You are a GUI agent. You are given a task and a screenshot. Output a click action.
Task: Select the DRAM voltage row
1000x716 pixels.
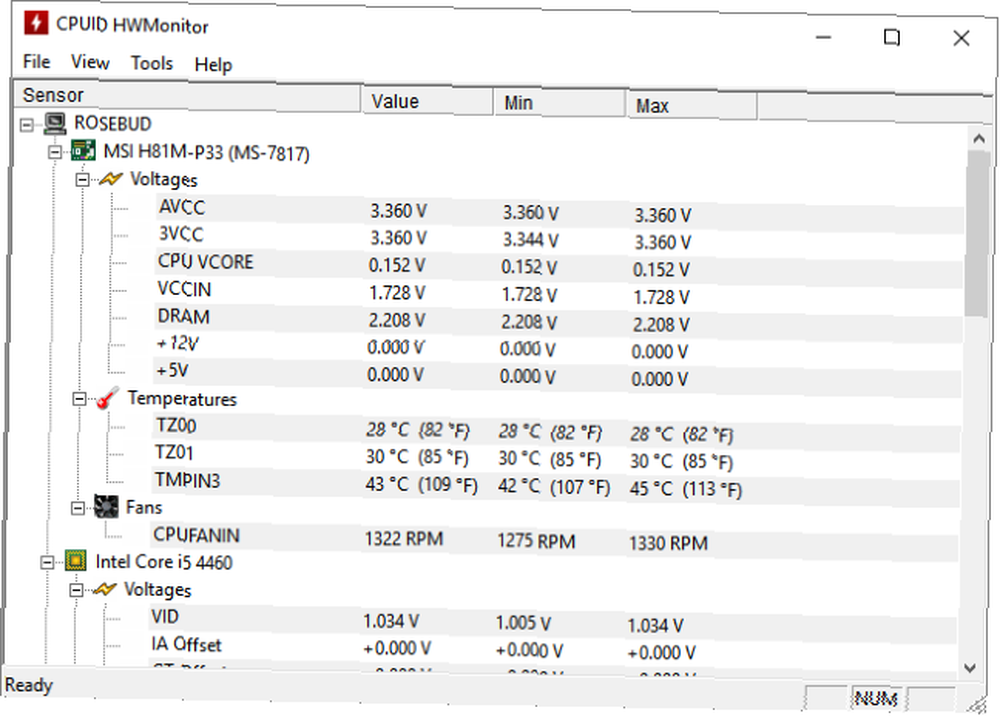click(559, 319)
